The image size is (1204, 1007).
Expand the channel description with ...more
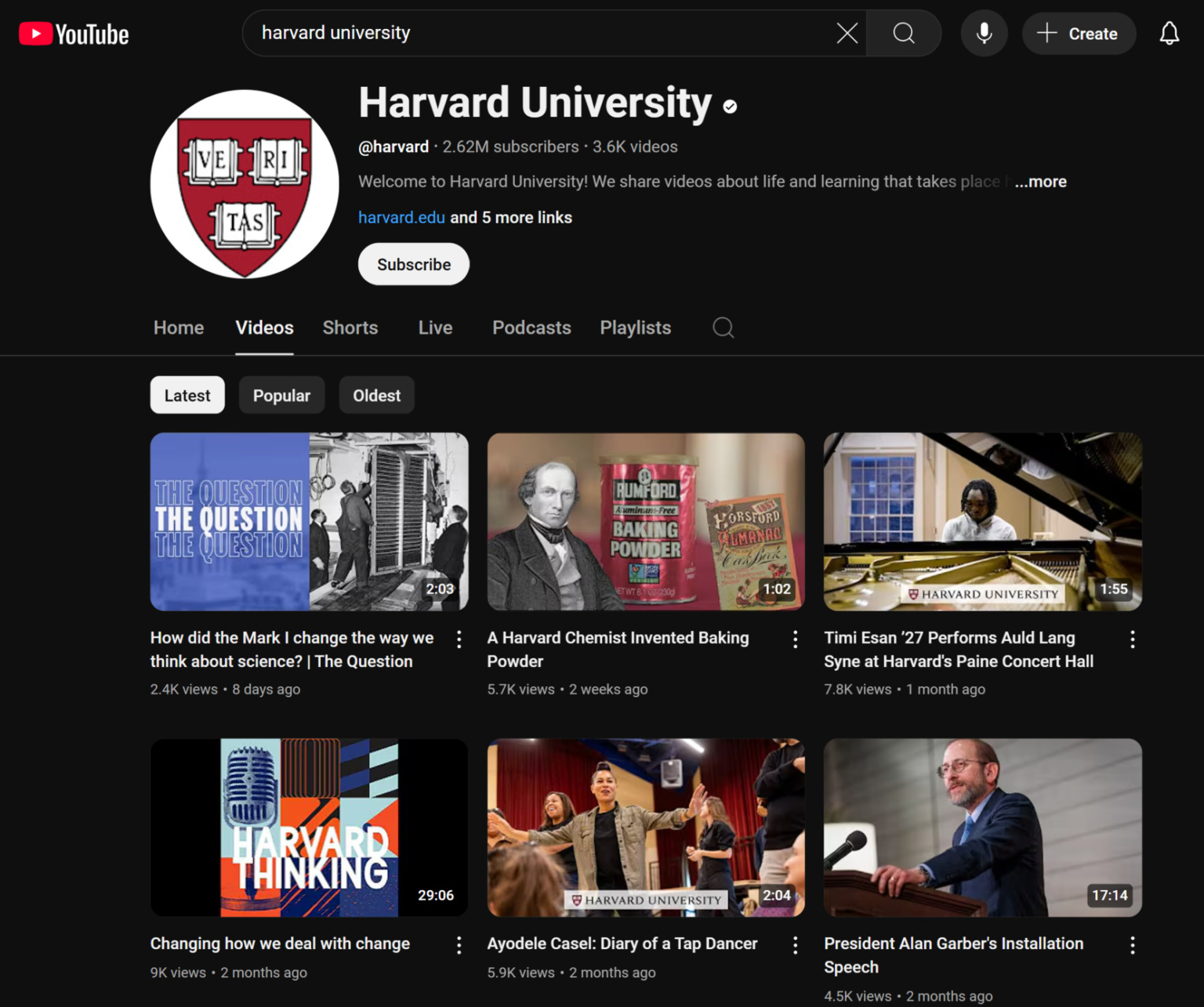point(1040,181)
